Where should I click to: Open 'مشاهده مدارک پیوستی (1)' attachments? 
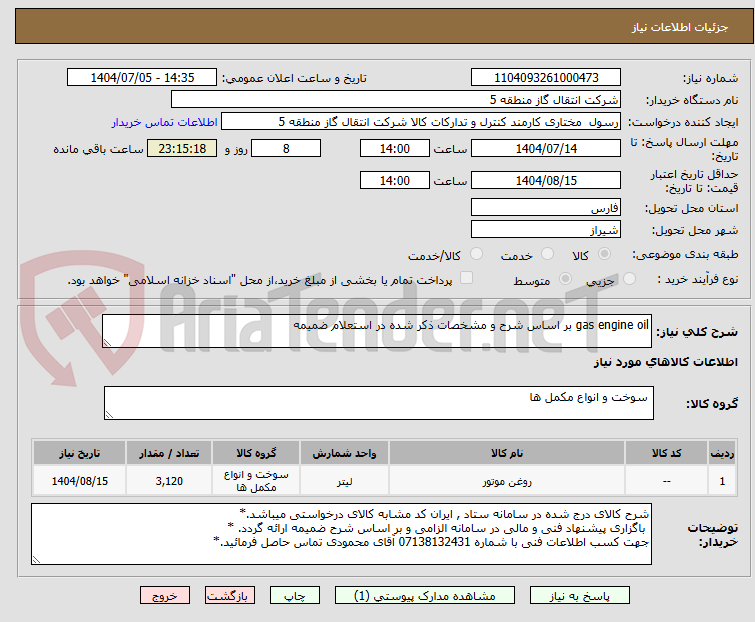pos(425,596)
